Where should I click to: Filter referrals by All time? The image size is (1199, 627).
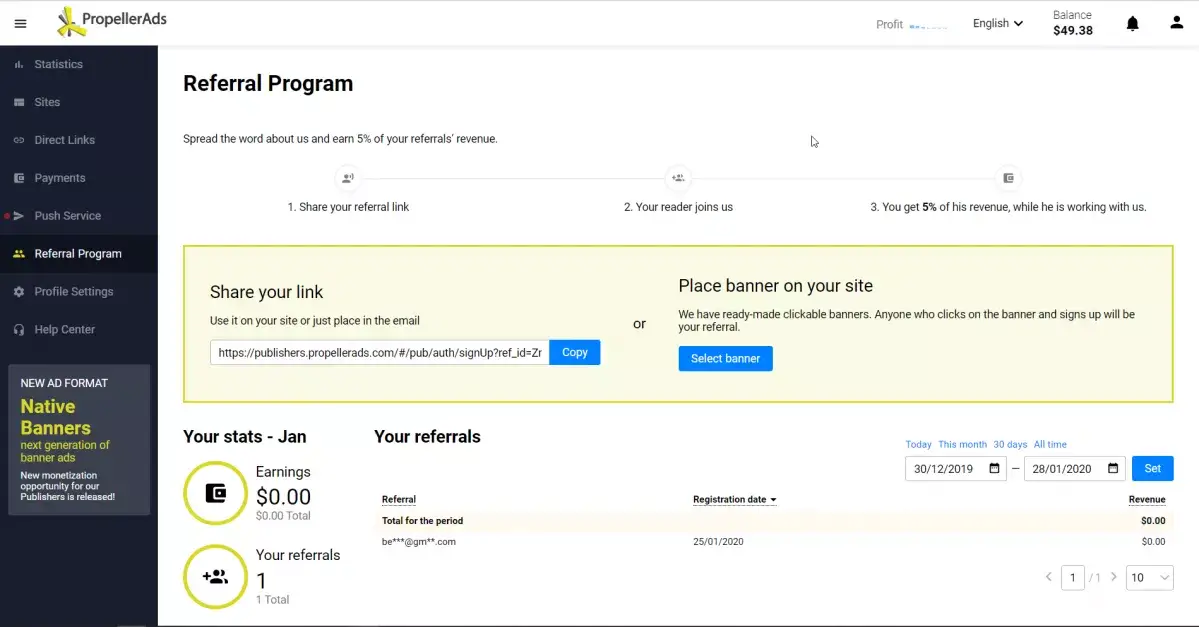pyautogui.click(x=1050, y=444)
